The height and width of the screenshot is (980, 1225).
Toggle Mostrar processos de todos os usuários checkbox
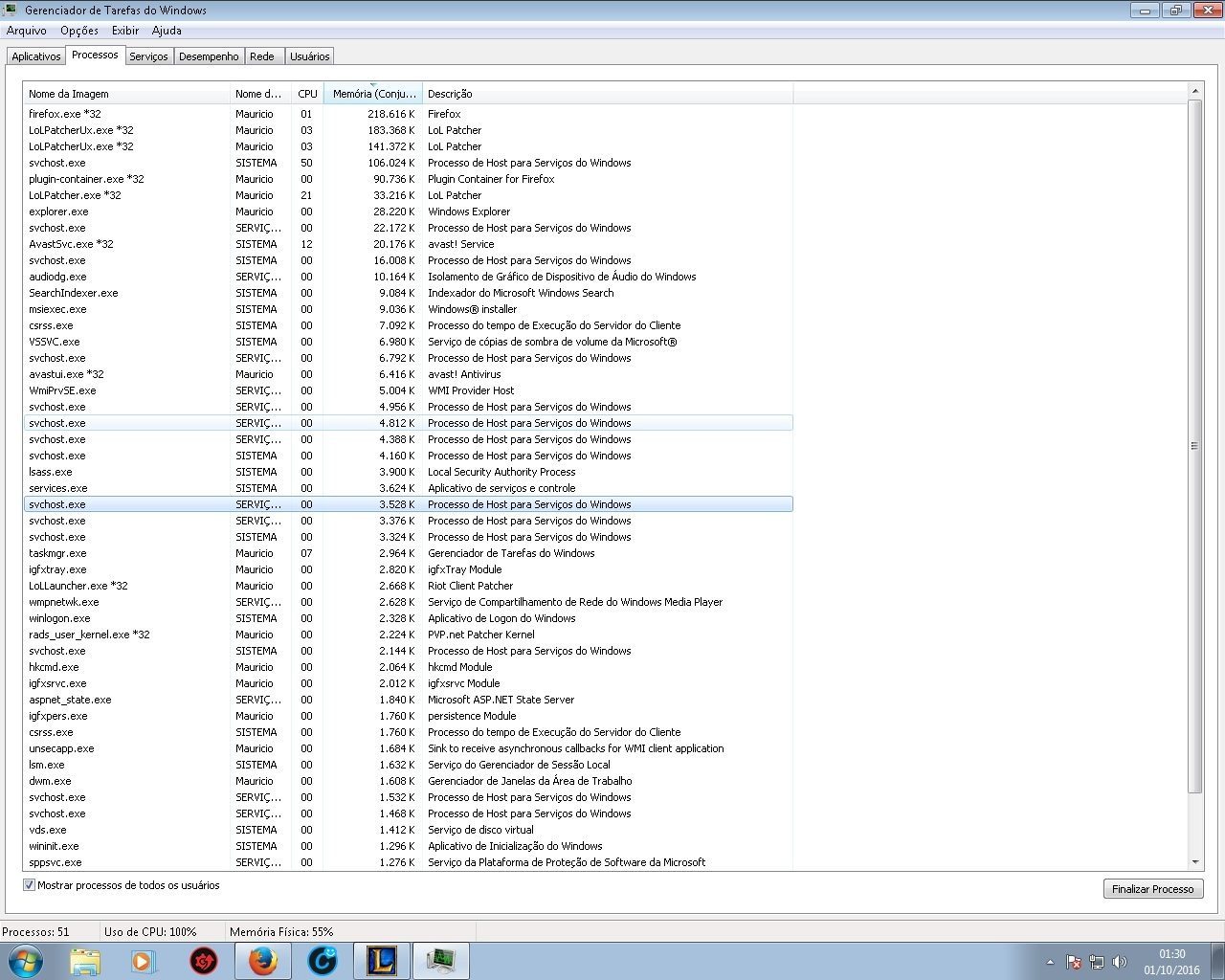click(x=29, y=885)
